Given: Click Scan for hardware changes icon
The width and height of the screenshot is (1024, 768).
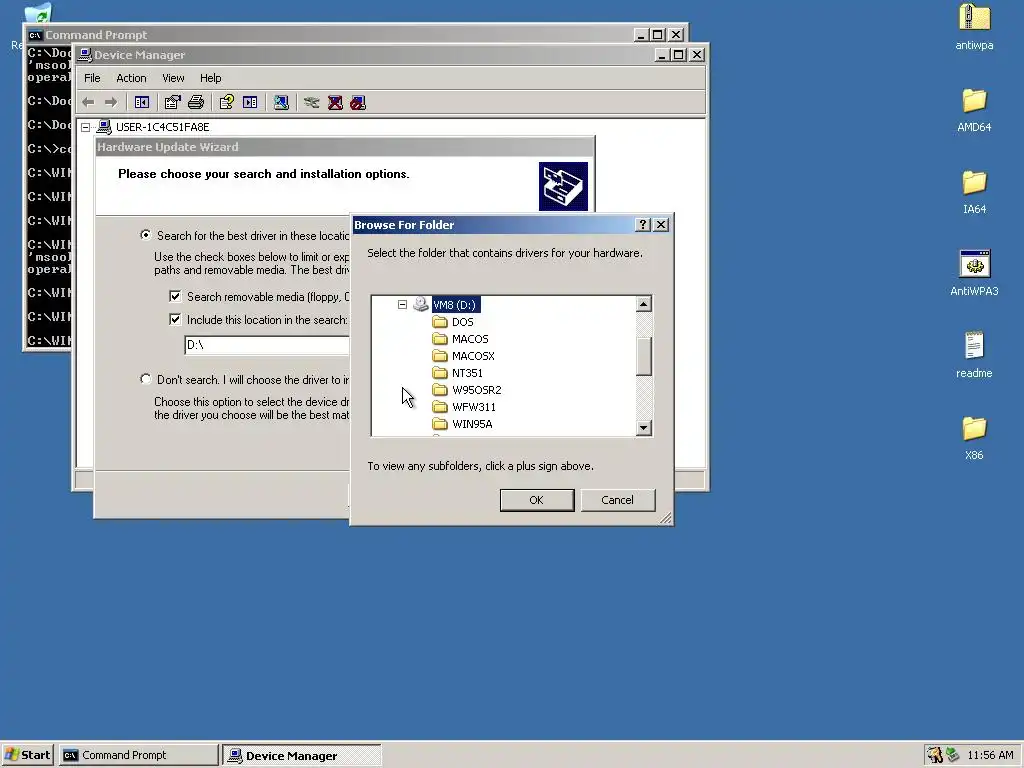Looking at the screenshot, I should tap(281, 103).
